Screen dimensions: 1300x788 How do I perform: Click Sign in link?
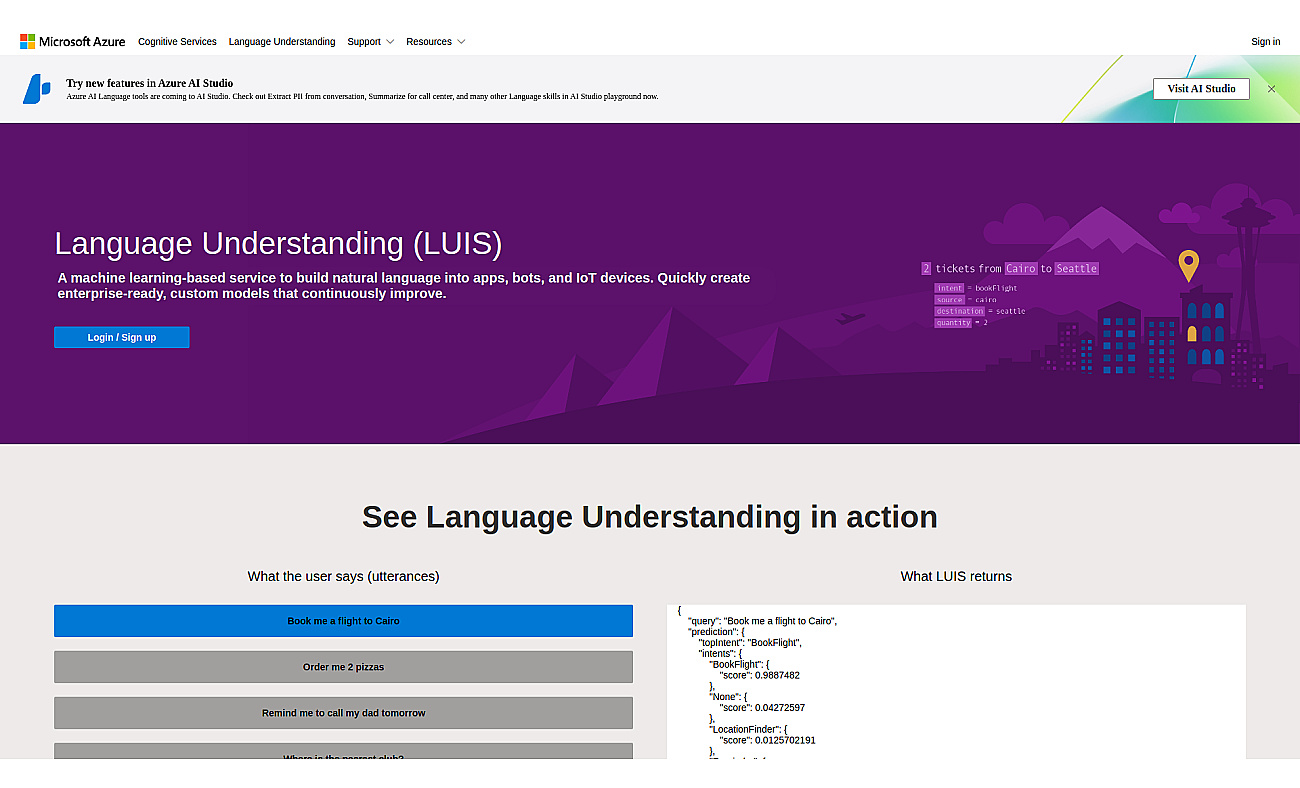tap(1265, 42)
